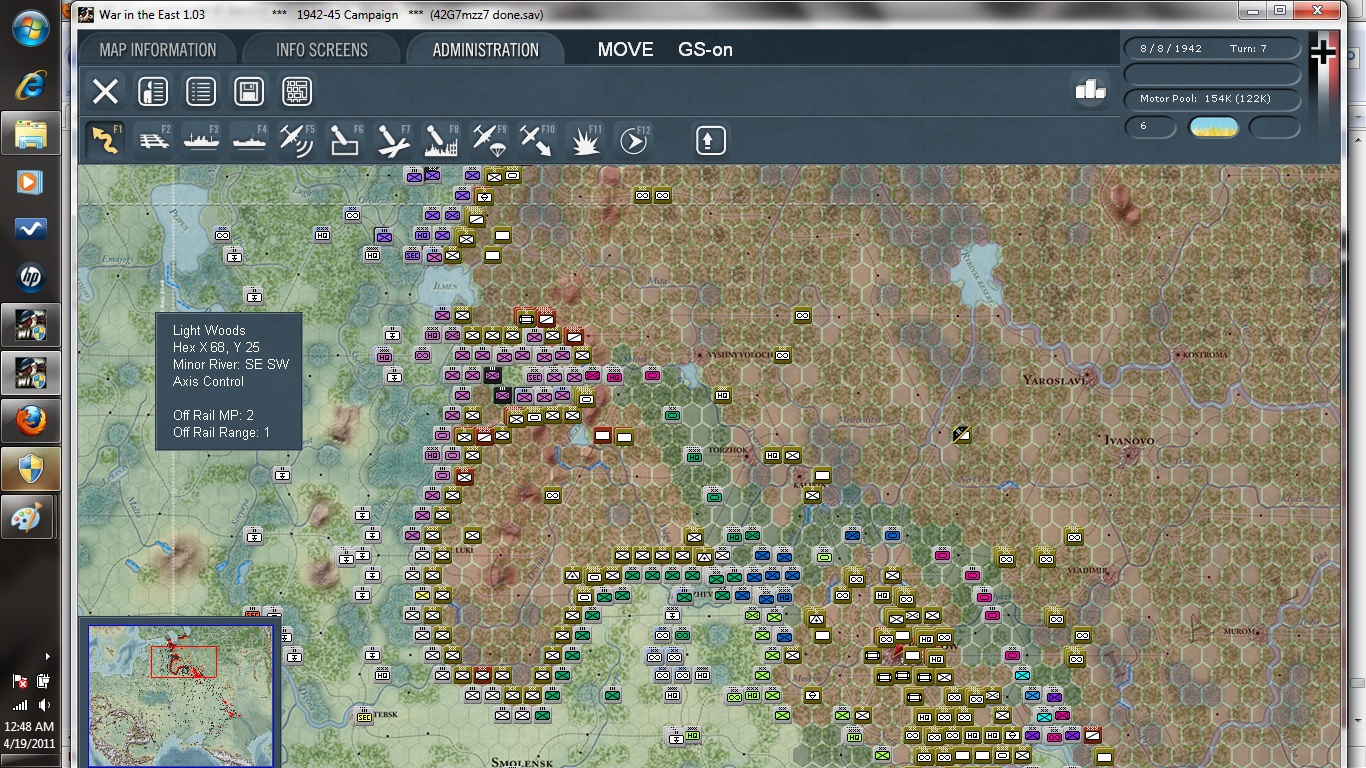Select the Bomb Airfield F7 icon
The image size is (1366, 768).
pos(393,141)
